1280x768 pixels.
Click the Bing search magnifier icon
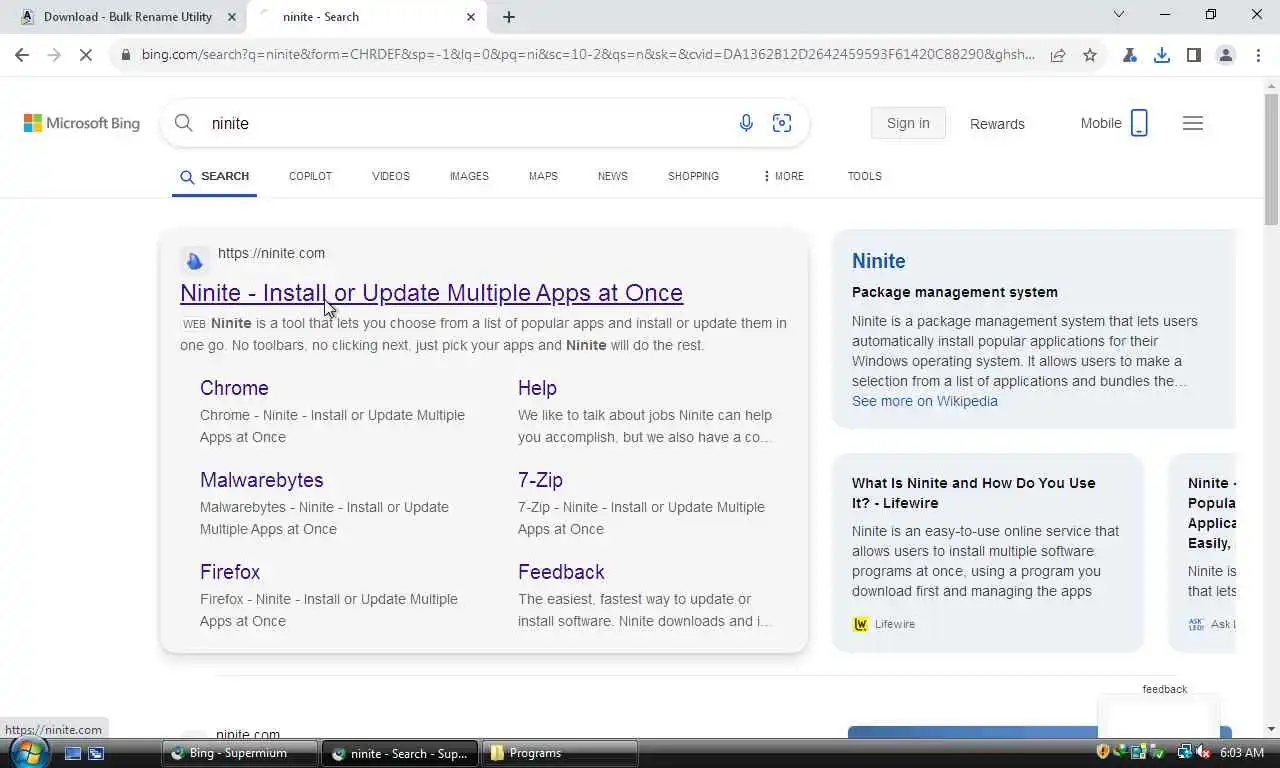pos(184,123)
